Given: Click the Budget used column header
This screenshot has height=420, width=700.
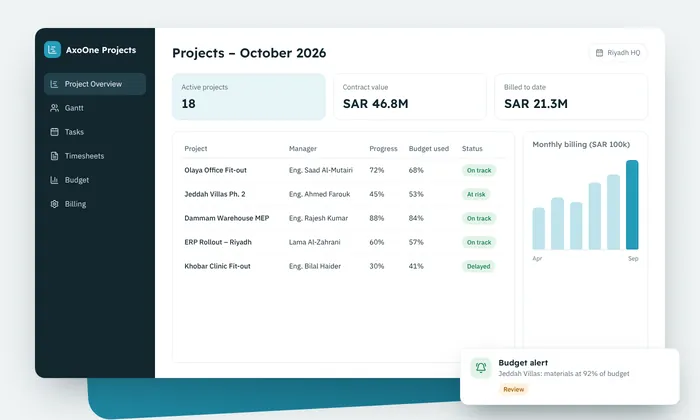Looking at the screenshot, I should coord(429,149).
